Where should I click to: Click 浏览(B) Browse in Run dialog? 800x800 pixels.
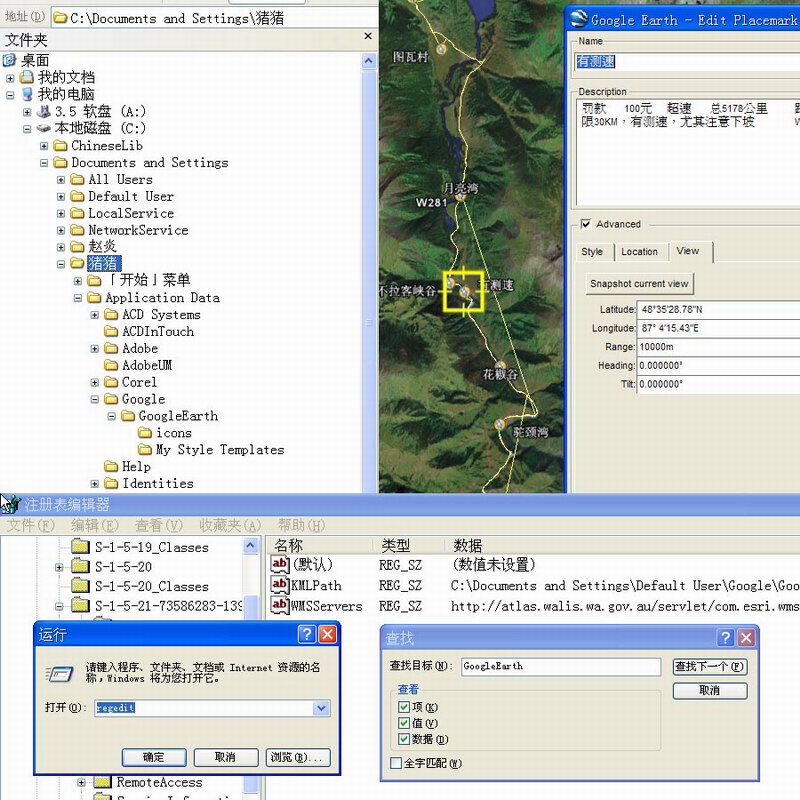click(297, 757)
